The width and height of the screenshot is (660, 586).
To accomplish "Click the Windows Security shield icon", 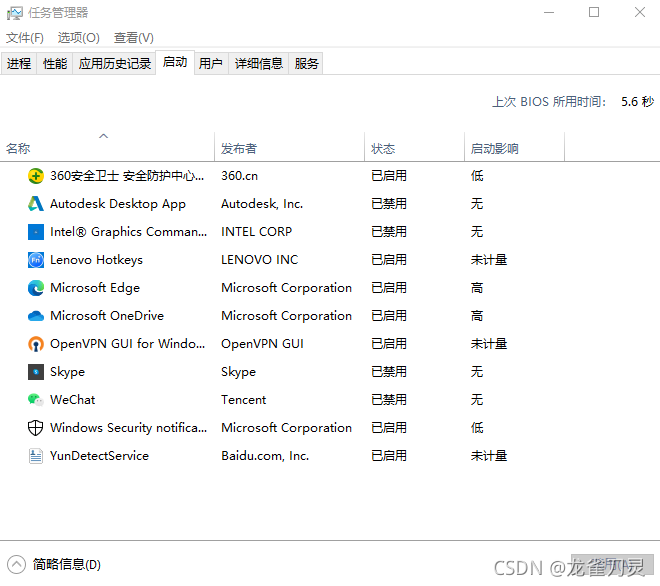I will tap(36, 428).
